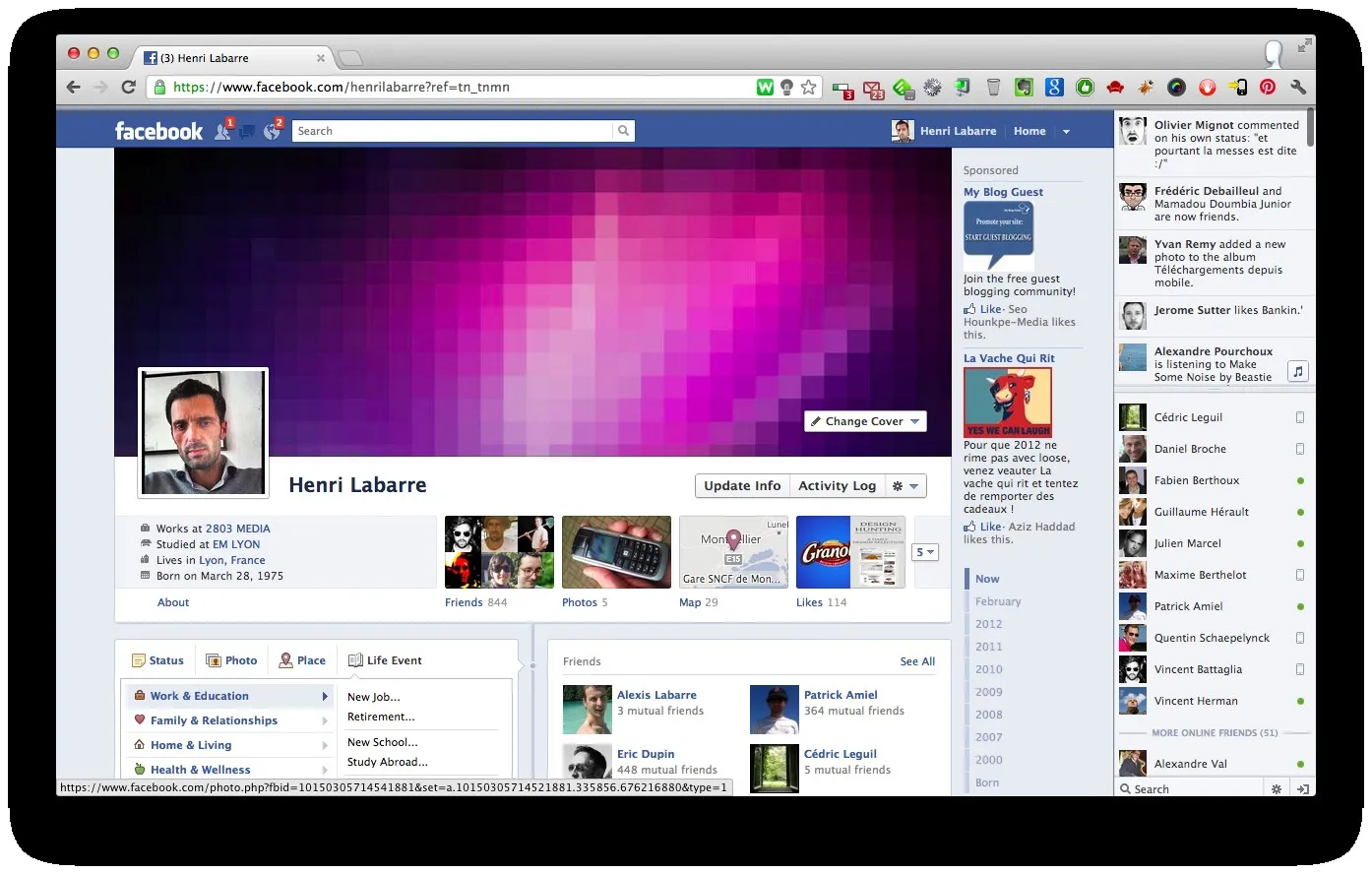Click the trash can extension icon

pyautogui.click(x=993, y=87)
